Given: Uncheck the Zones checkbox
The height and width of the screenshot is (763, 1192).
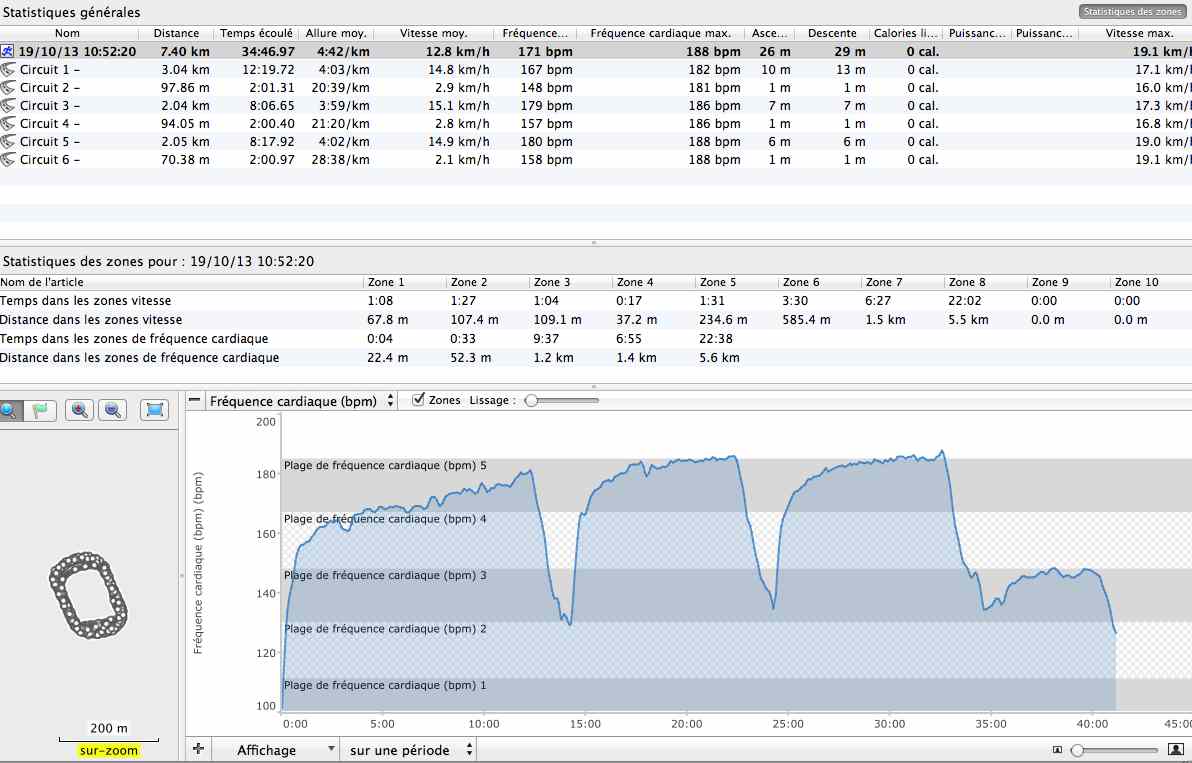Looking at the screenshot, I should [419, 400].
